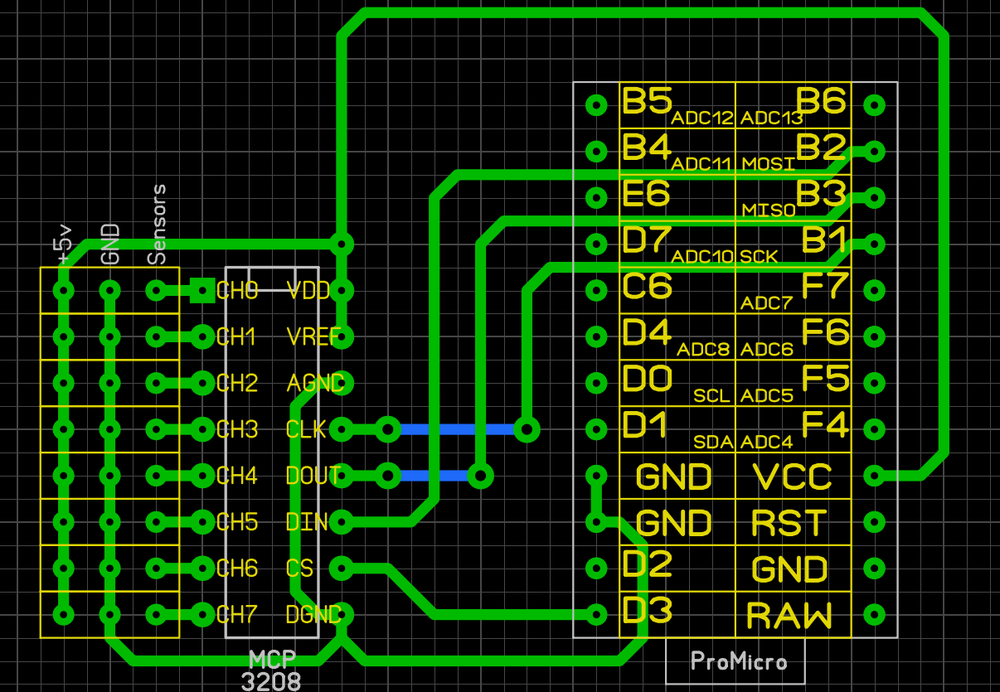Viewport: 1000px width, 692px height.
Task: Select the CLK pad connected to the blue trace
Action: point(340,428)
